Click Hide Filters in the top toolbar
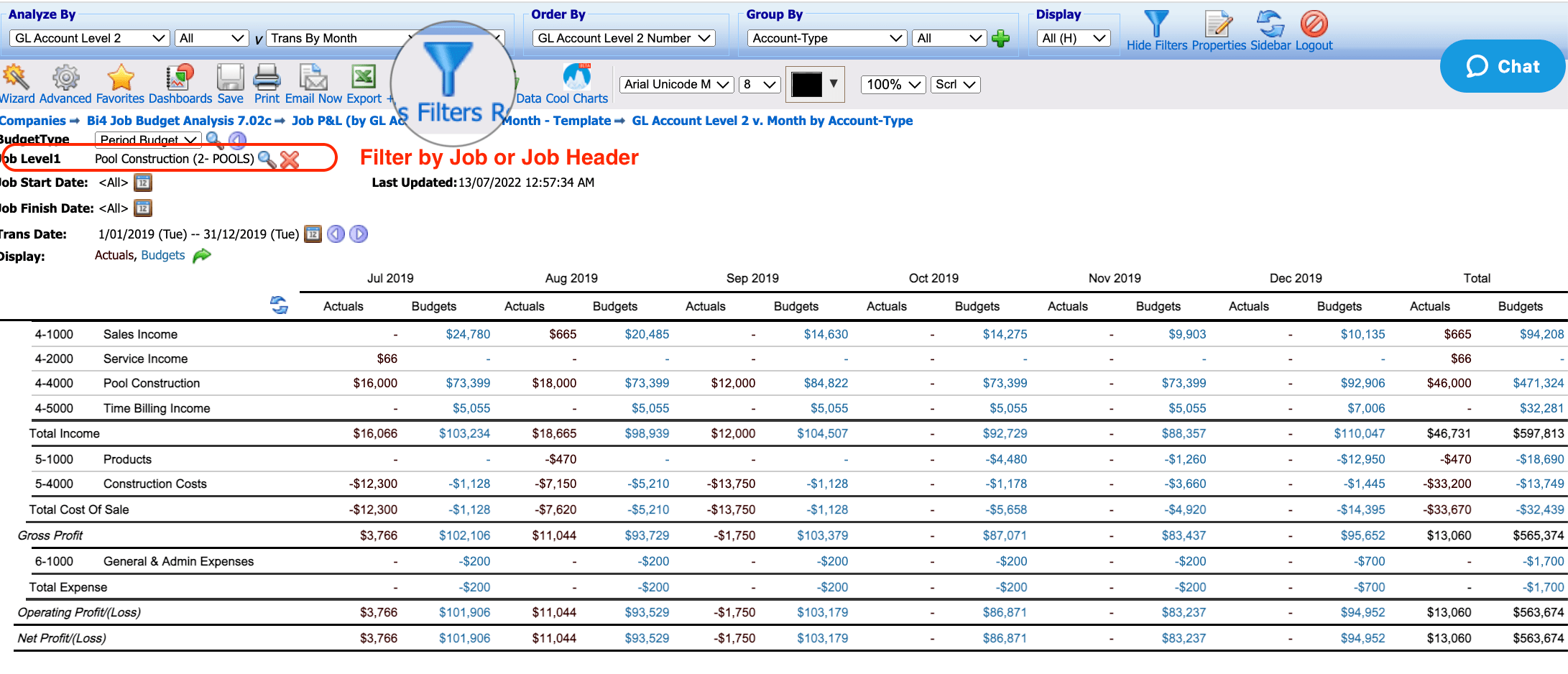 [x=1157, y=29]
